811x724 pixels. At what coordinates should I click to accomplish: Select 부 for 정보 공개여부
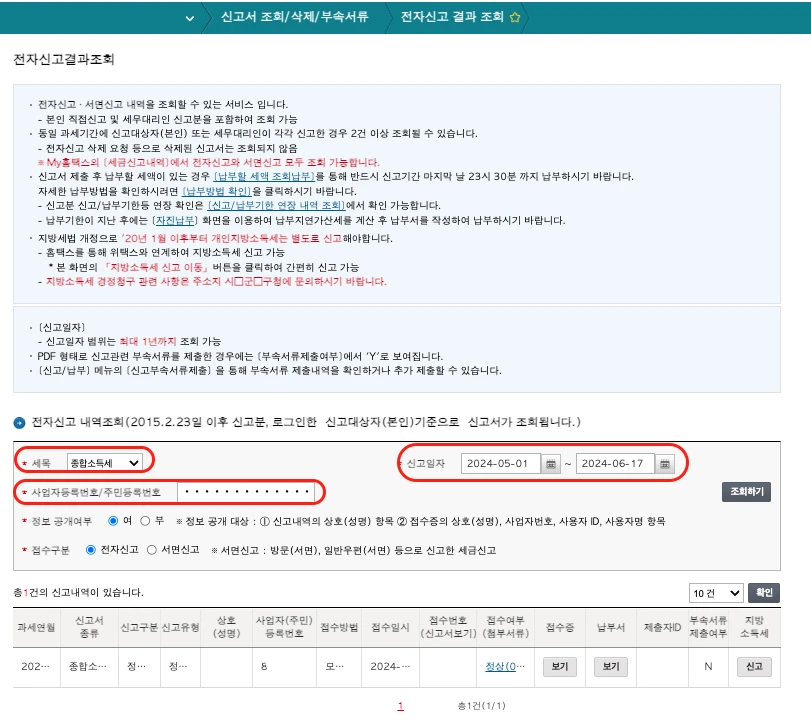click(146, 521)
